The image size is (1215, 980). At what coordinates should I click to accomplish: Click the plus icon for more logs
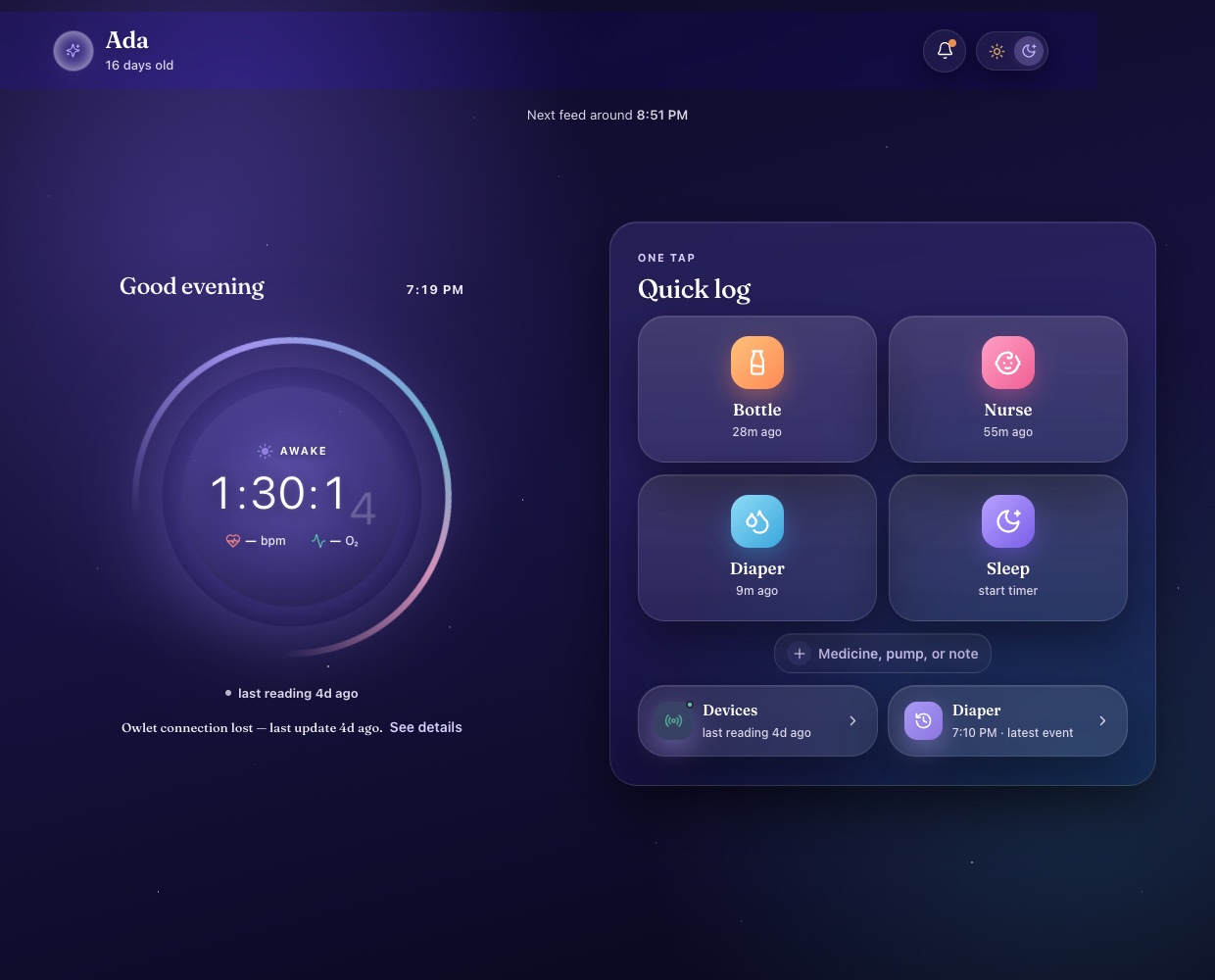coord(799,654)
